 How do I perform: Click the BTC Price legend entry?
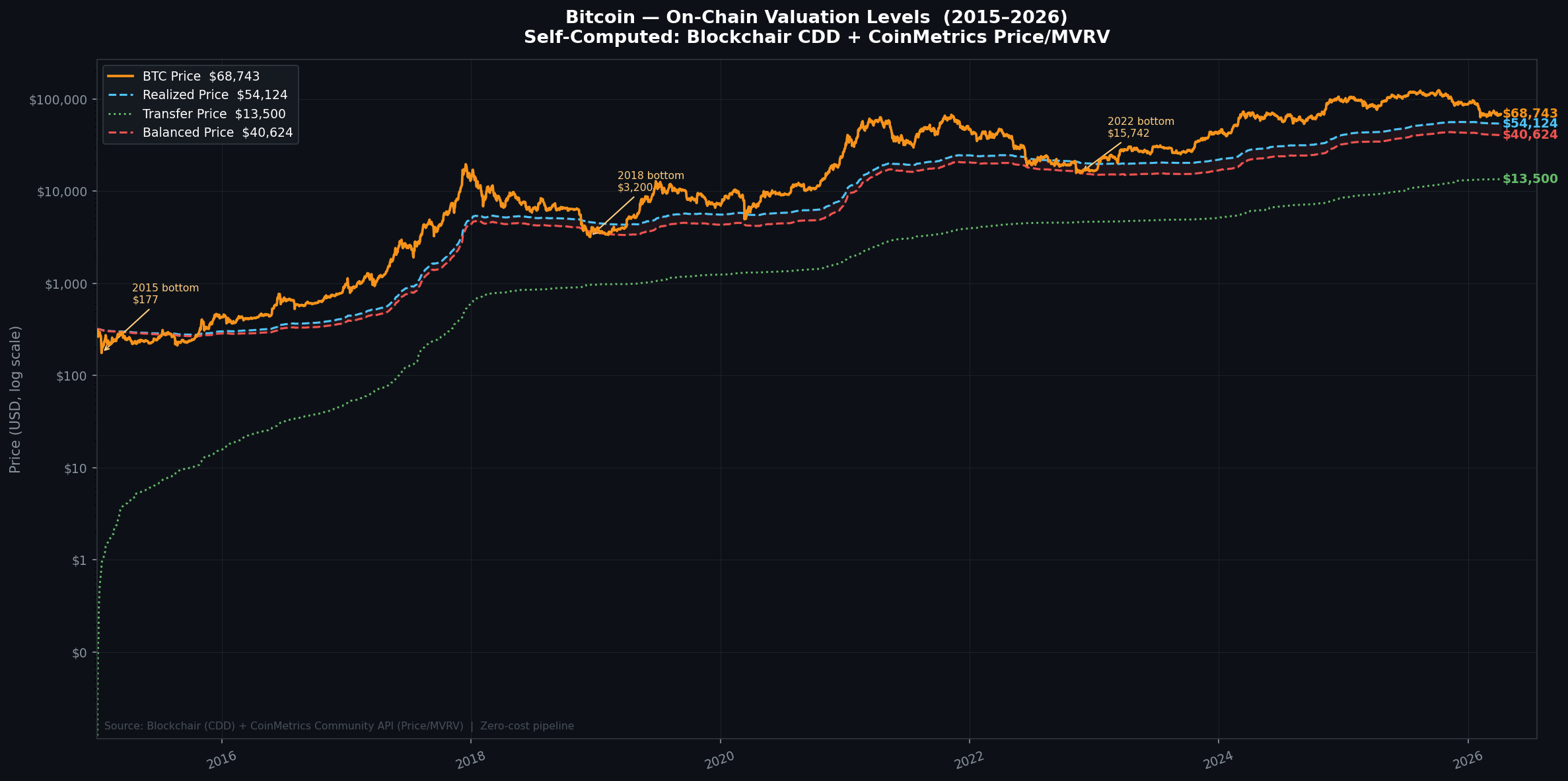click(x=201, y=77)
